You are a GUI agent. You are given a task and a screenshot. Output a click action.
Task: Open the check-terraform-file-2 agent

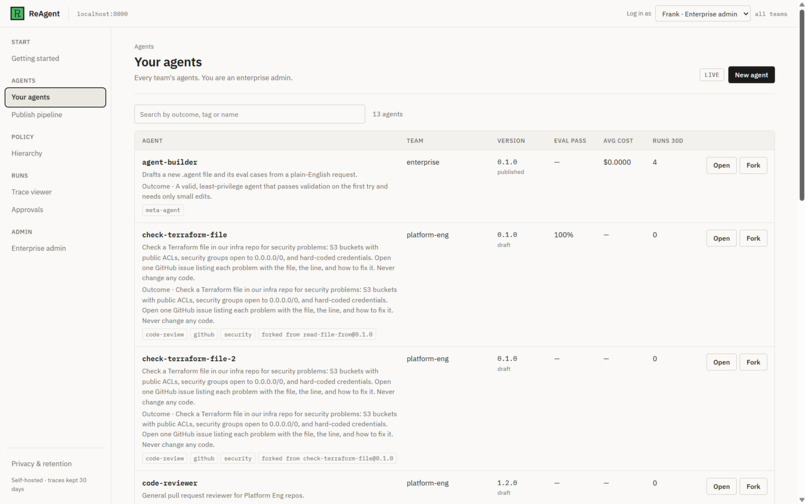[721, 363]
